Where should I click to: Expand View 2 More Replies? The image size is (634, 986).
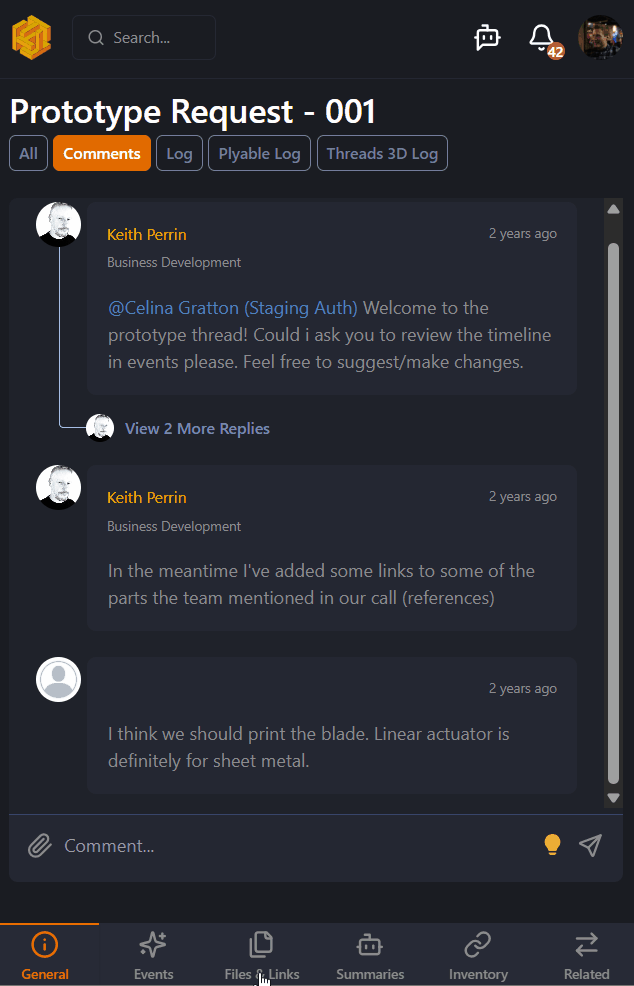[x=197, y=428]
